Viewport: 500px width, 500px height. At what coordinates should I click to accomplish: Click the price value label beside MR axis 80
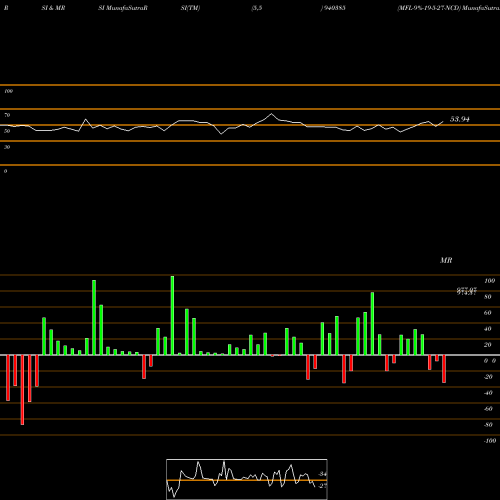tap(467, 292)
